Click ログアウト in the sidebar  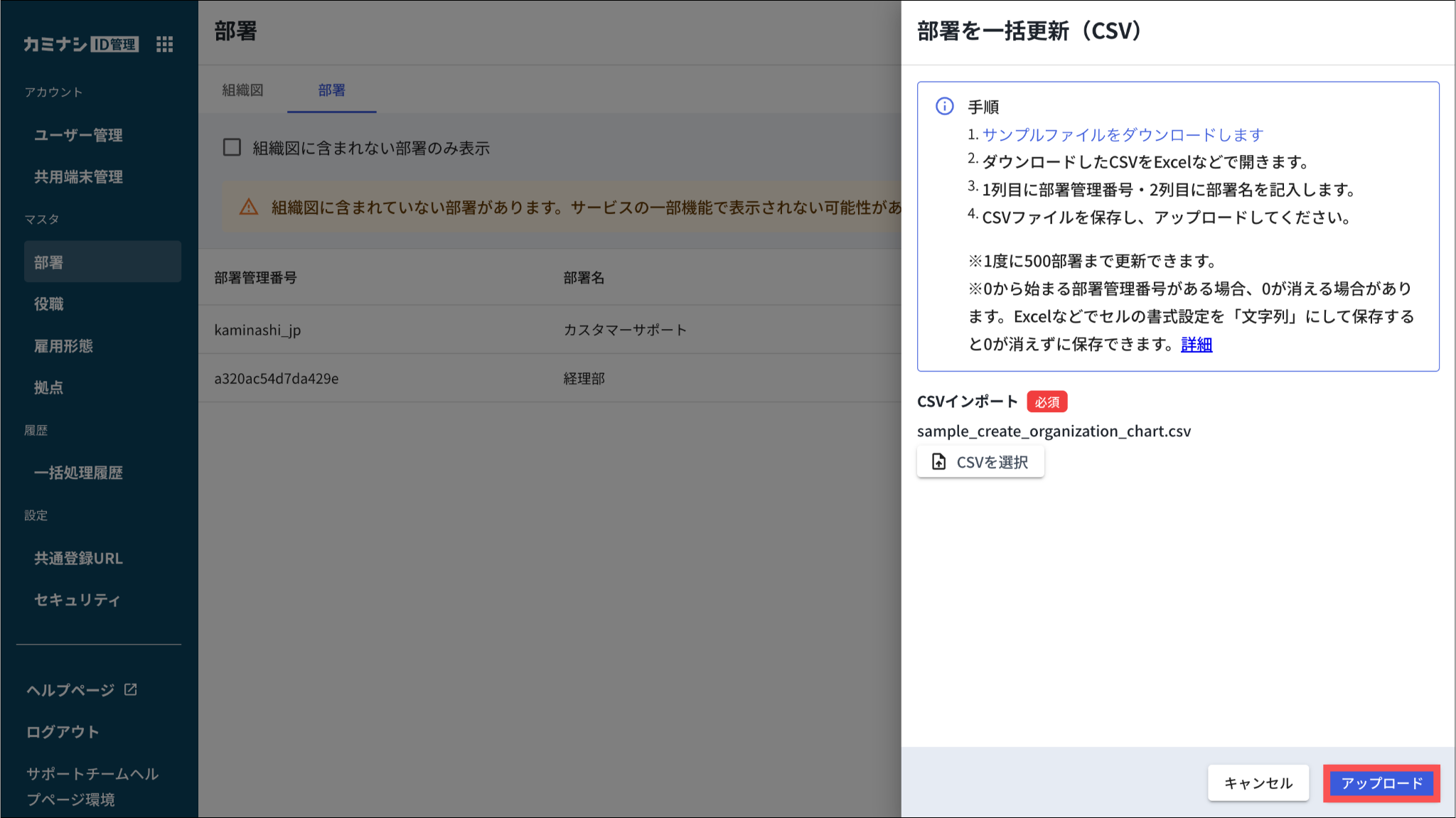(63, 732)
